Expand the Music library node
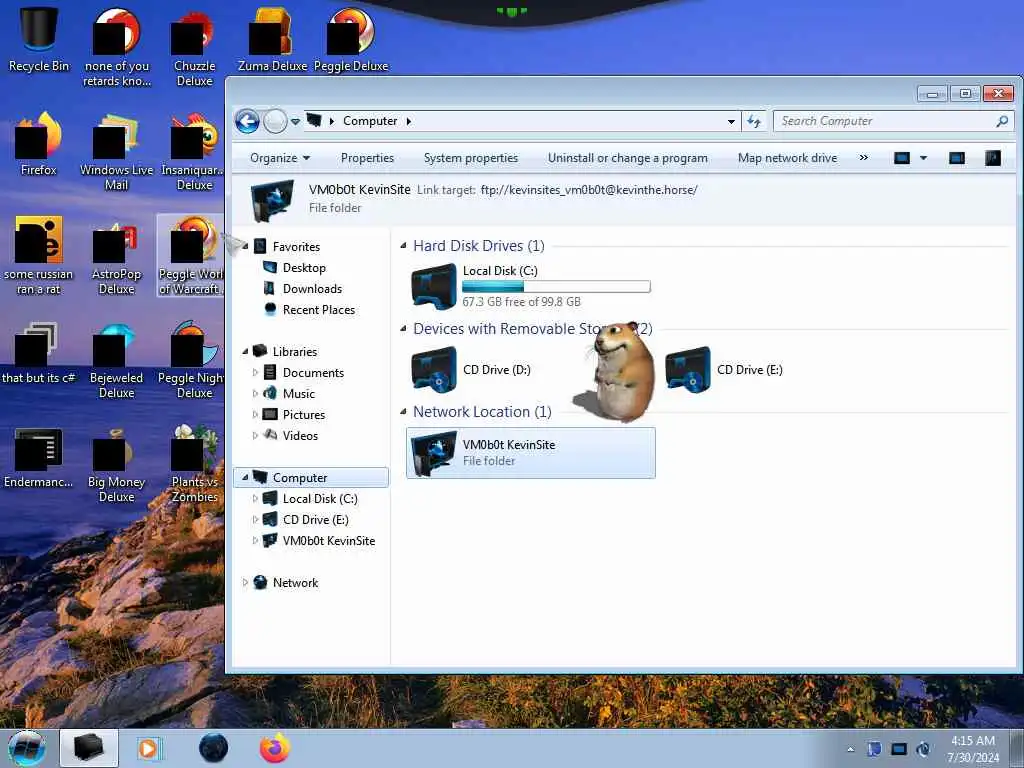 tap(255, 393)
